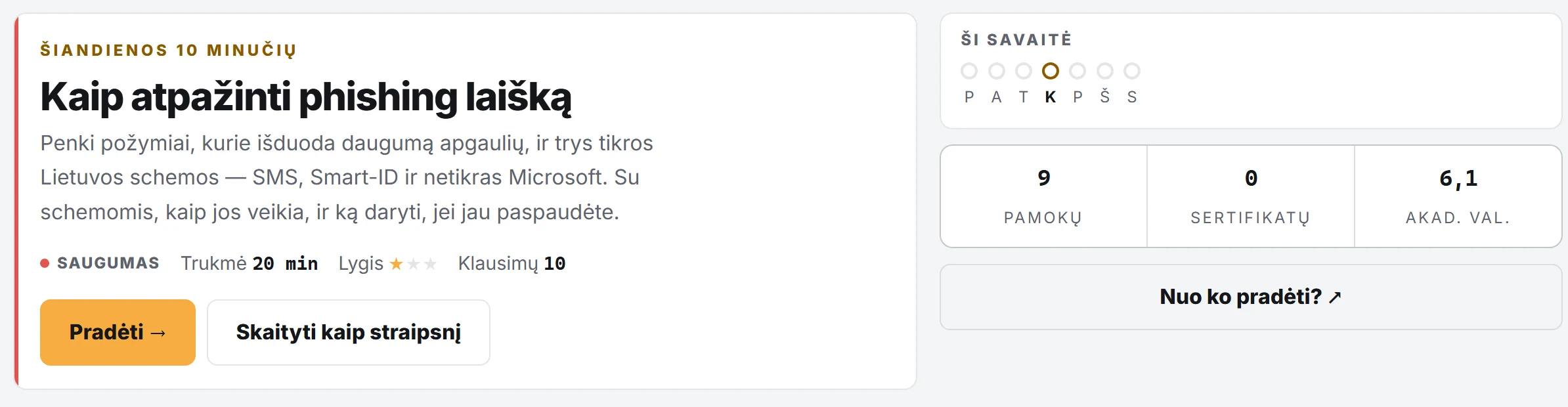Click the 6,1 Akad. val. tile
This screenshot has width=1568, height=407.
pos(1458,196)
